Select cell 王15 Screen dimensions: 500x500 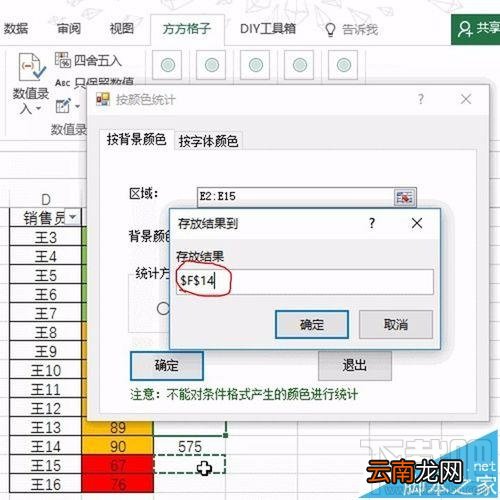(x=46, y=465)
